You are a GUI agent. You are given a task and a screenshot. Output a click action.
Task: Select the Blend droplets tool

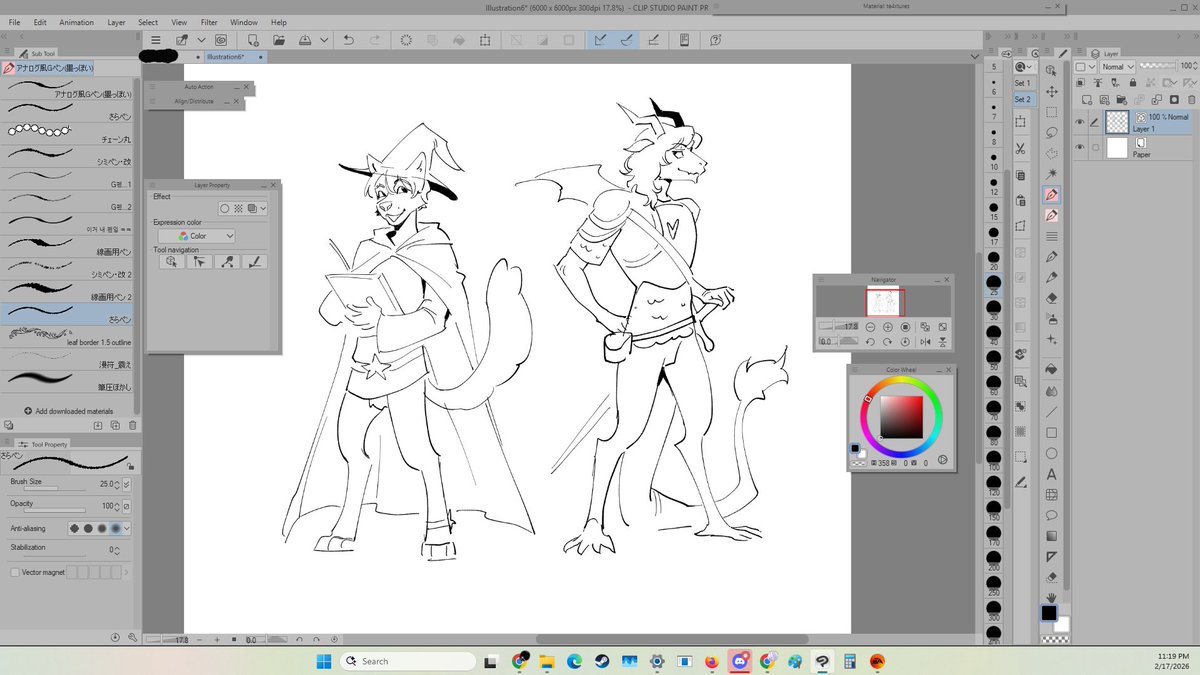(x=1051, y=391)
